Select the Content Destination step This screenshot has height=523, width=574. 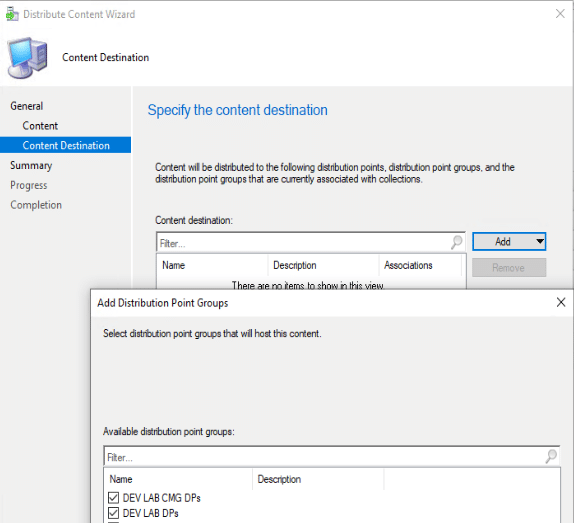point(66,145)
